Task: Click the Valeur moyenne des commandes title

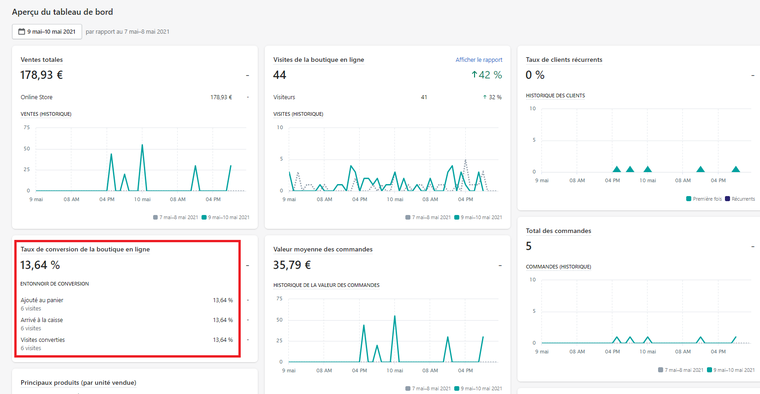Action: tap(323, 249)
